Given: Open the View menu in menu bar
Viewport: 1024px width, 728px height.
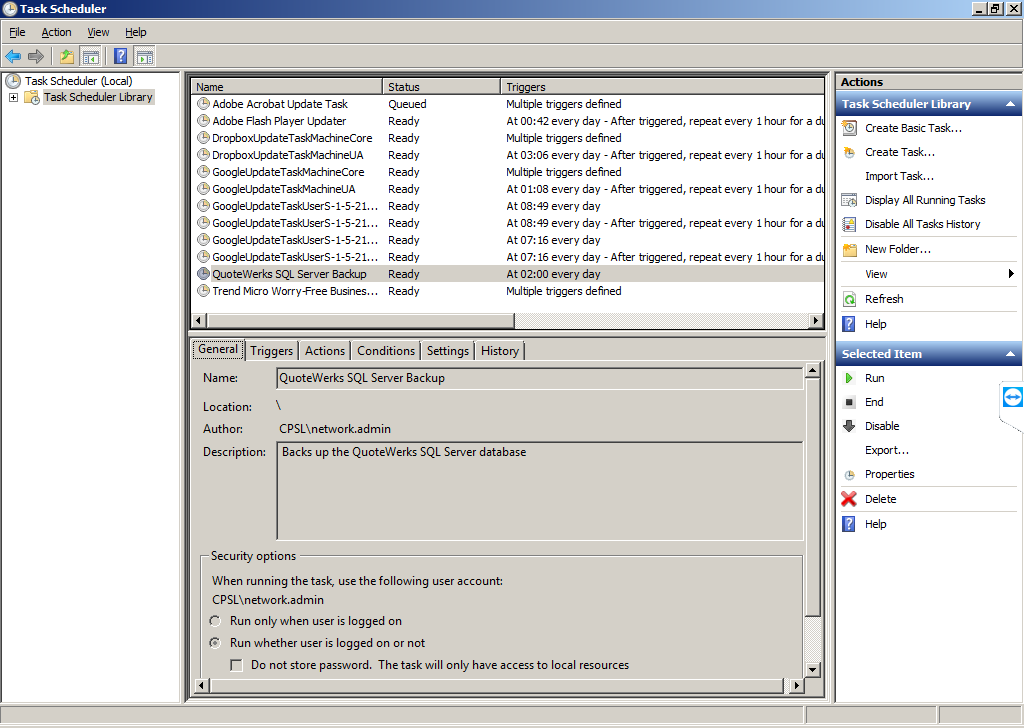Looking at the screenshot, I should (98, 32).
